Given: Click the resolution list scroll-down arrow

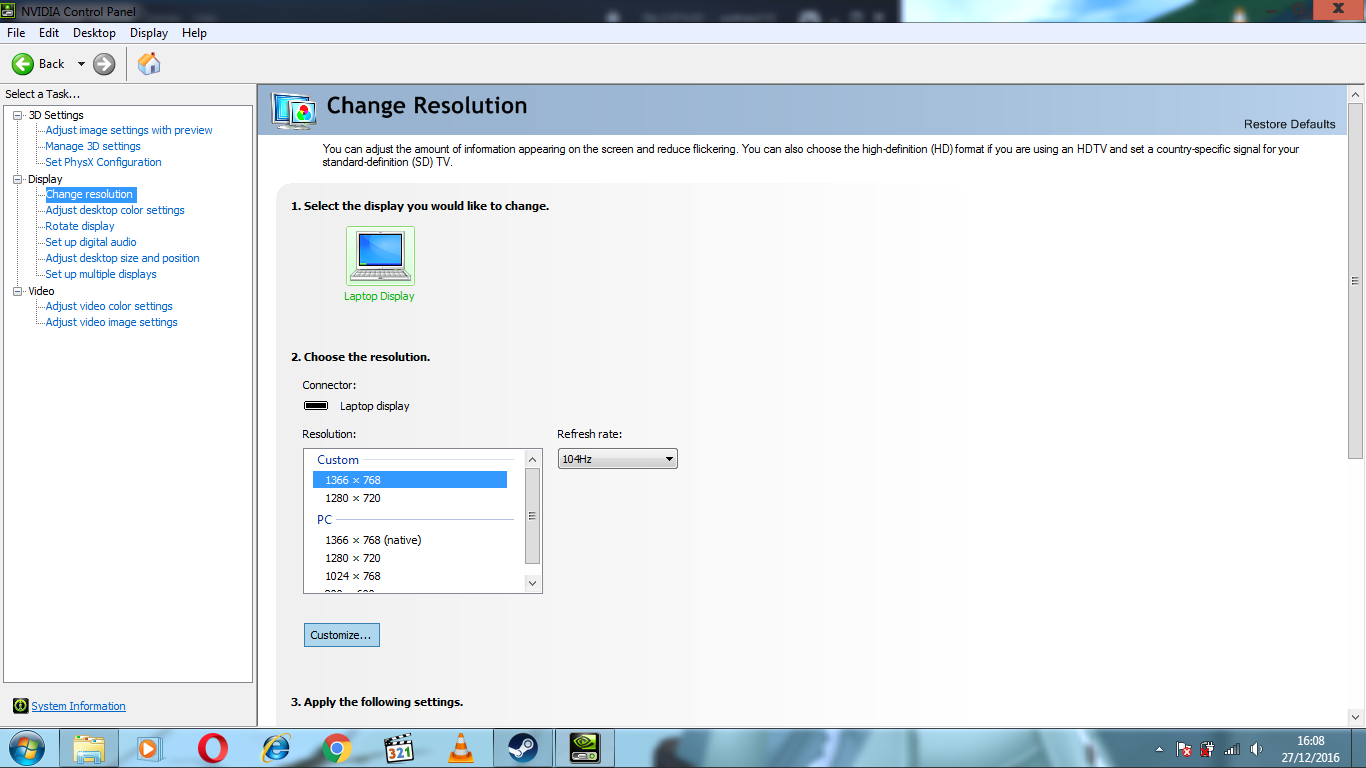Looking at the screenshot, I should [x=532, y=583].
